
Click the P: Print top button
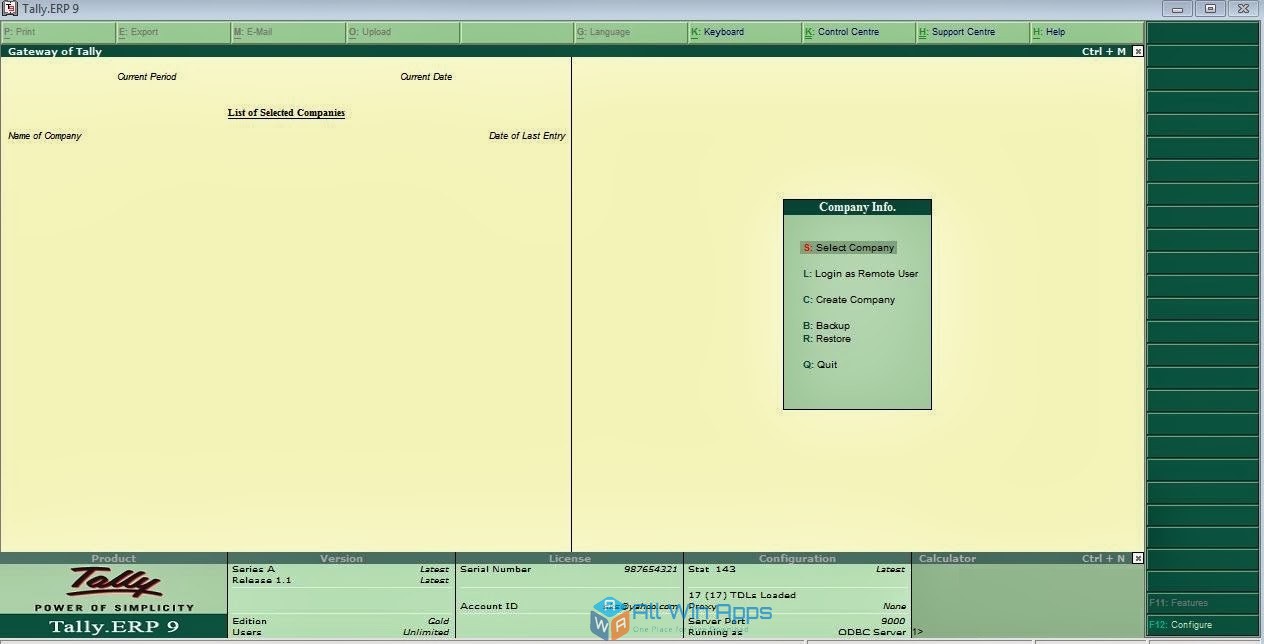58,32
